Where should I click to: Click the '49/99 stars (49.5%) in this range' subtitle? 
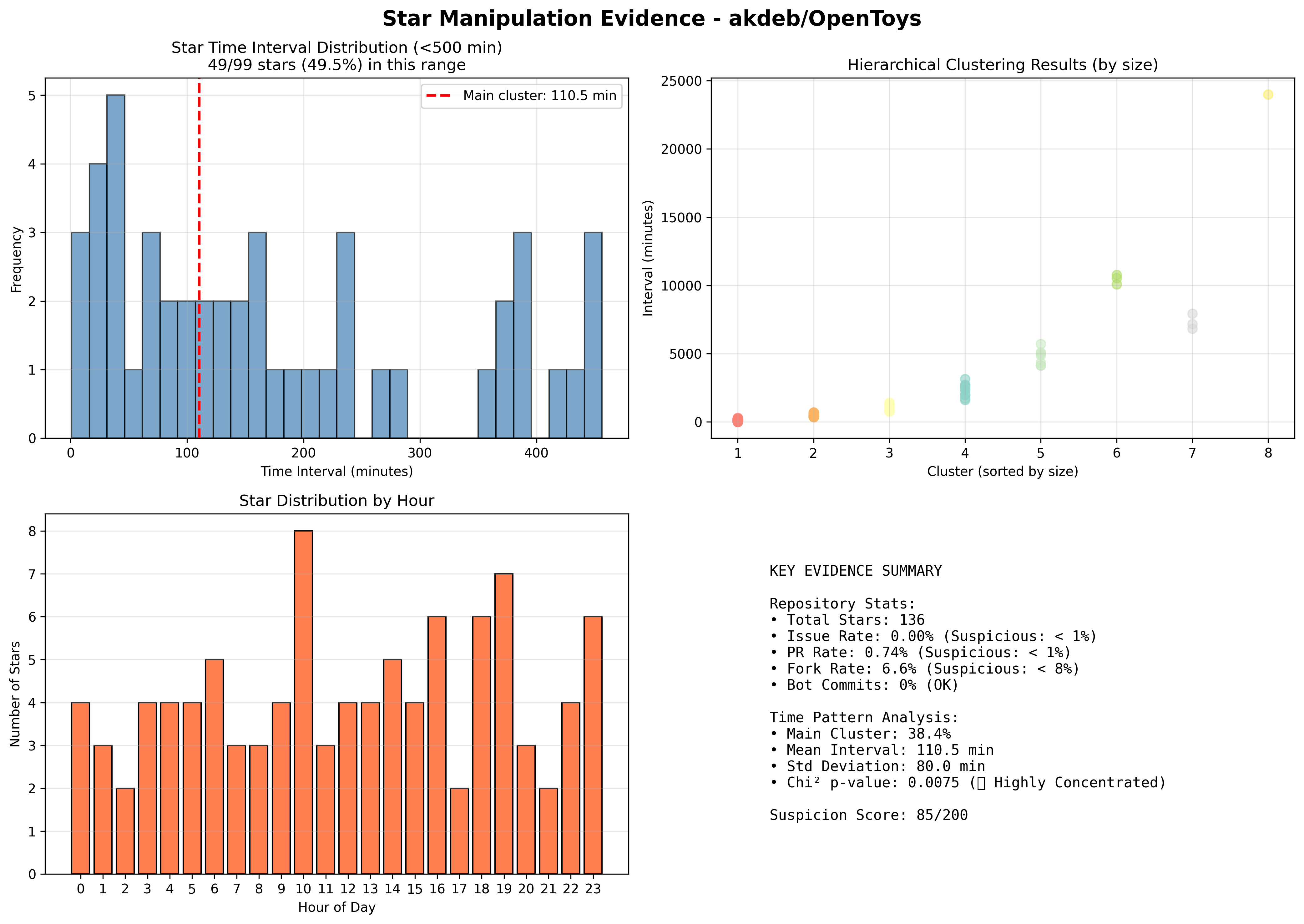[x=337, y=65]
